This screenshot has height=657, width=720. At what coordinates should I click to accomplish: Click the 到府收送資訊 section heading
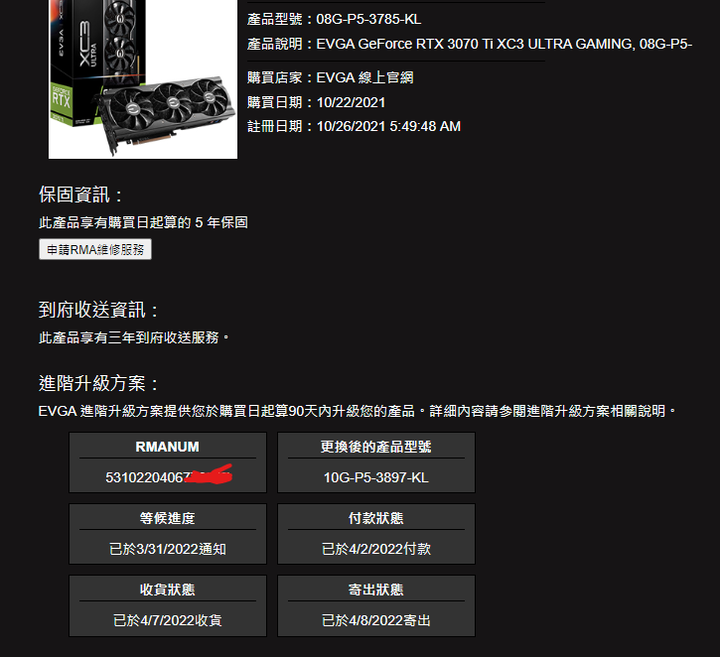(99, 310)
